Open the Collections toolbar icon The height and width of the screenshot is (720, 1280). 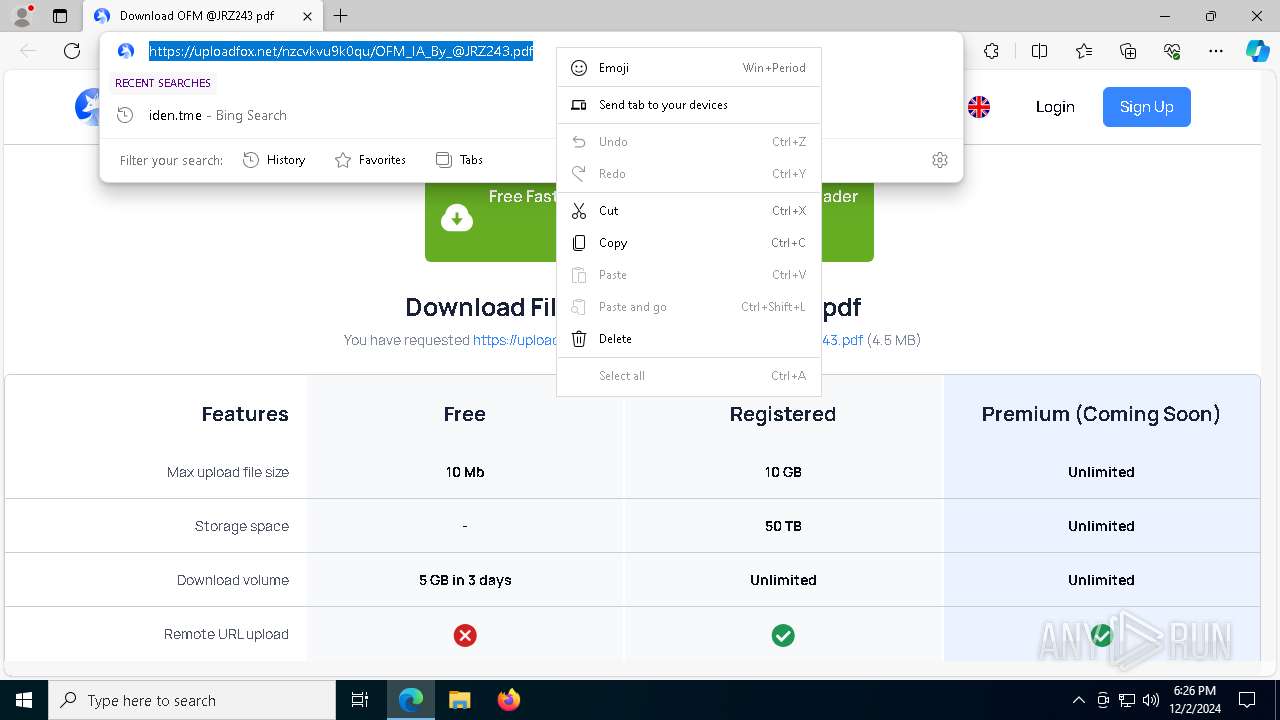(x=1128, y=51)
